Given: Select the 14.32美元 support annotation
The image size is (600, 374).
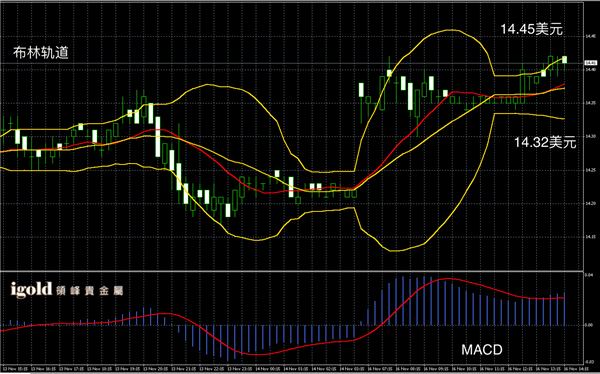Looking at the screenshot, I should pos(545,142).
